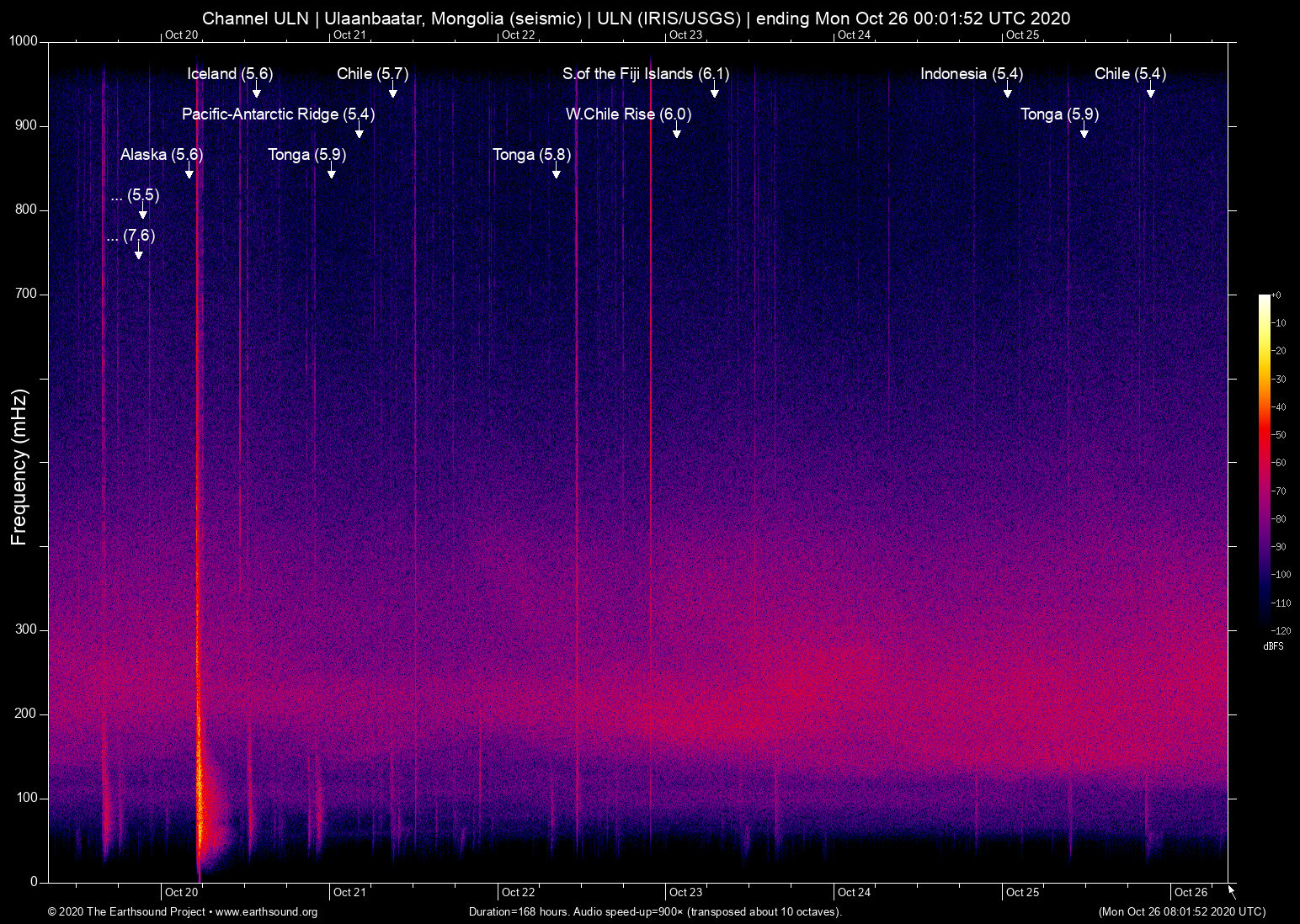The width and height of the screenshot is (1300, 924).
Task: Select the Oct 26 date label
Action: [x=1191, y=892]
